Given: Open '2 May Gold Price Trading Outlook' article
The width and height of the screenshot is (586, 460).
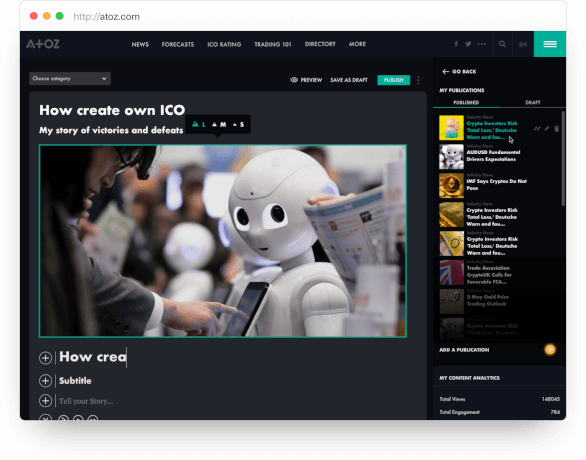Looking at the screenshot, I should [x=488, y=300].
